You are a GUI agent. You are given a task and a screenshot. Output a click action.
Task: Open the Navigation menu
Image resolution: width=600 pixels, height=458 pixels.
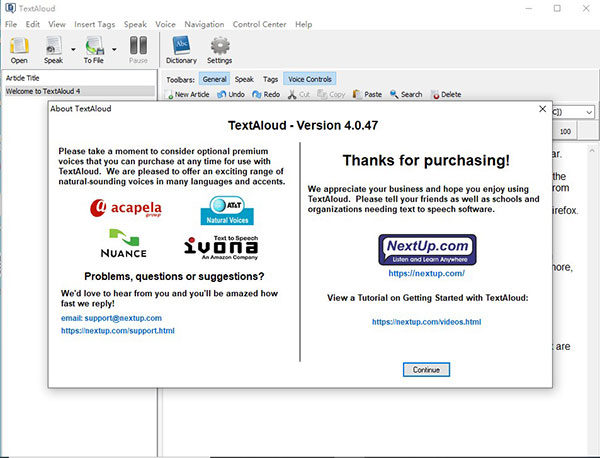pos(204,24)
